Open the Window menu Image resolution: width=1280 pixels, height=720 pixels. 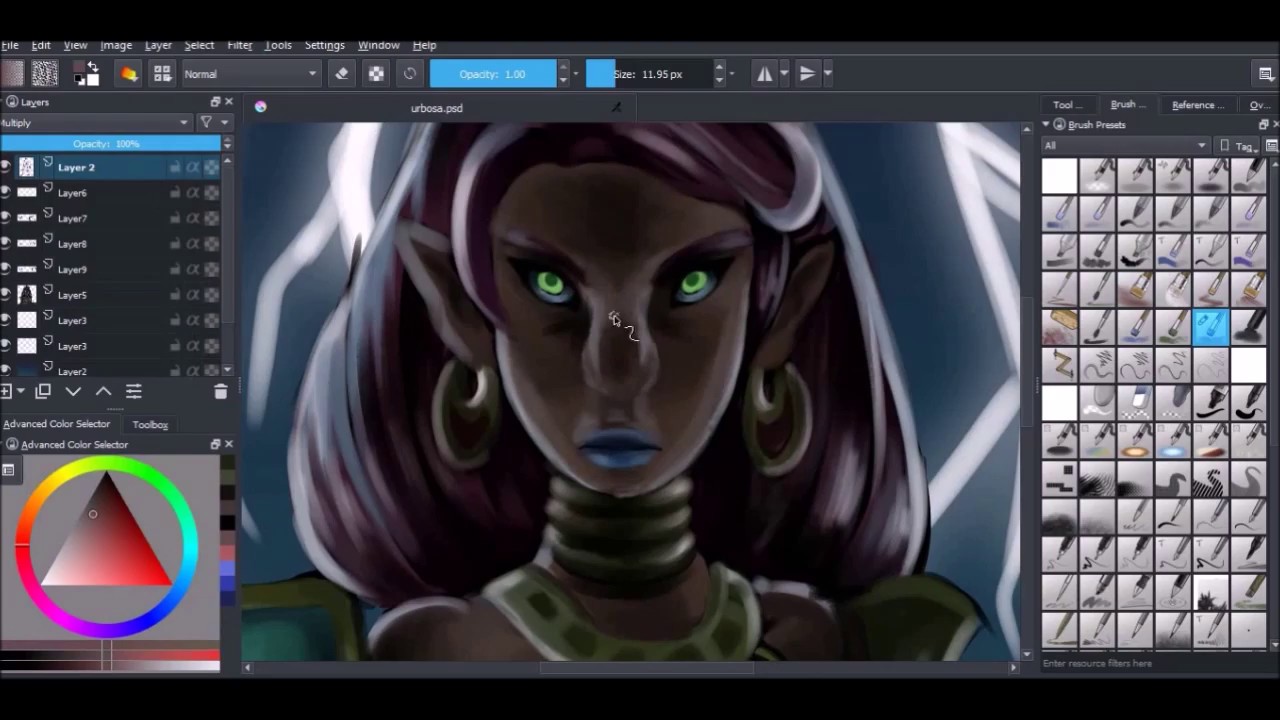point(378,45)
